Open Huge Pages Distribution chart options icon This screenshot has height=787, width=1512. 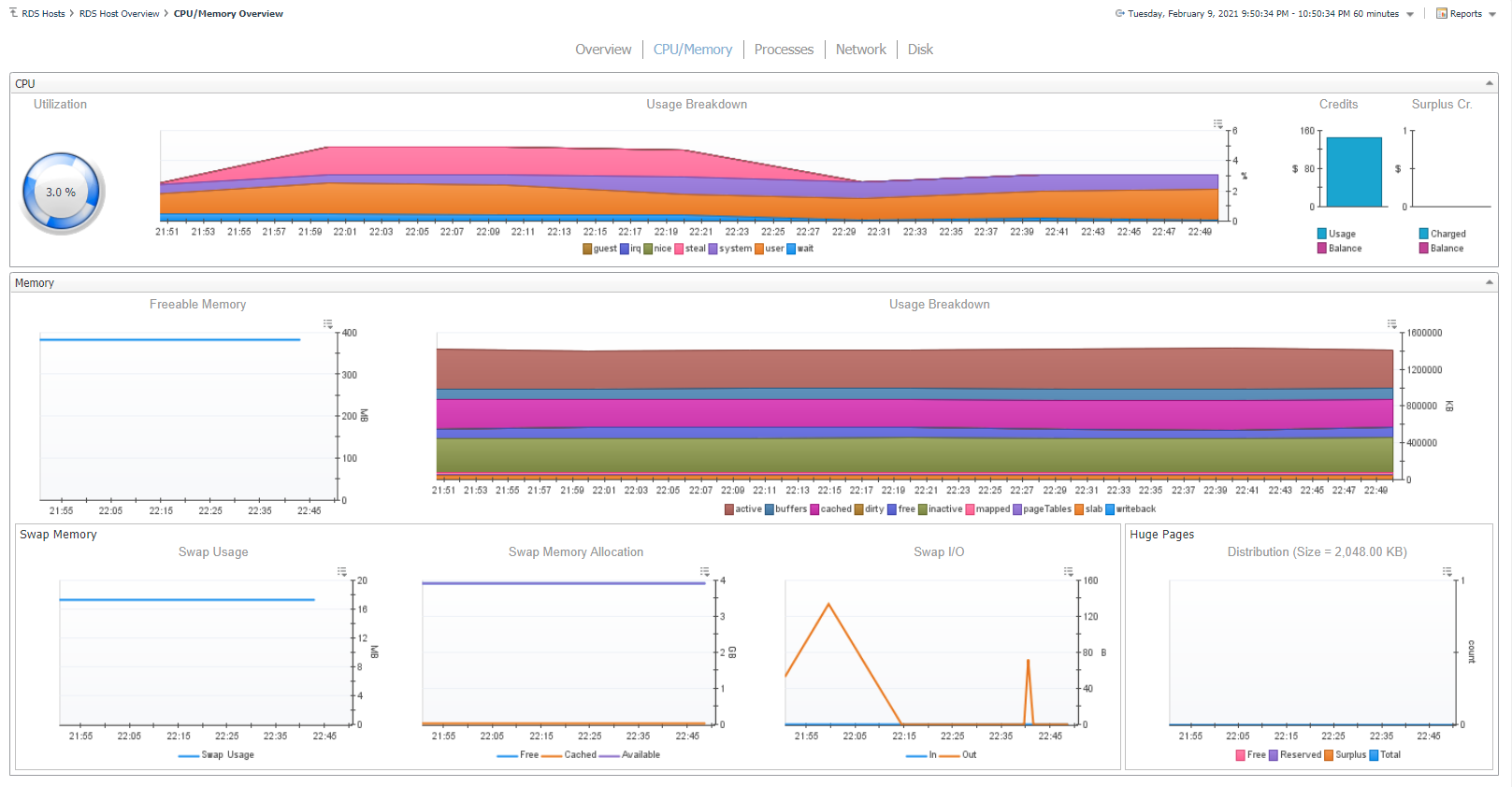[1447, 571]
